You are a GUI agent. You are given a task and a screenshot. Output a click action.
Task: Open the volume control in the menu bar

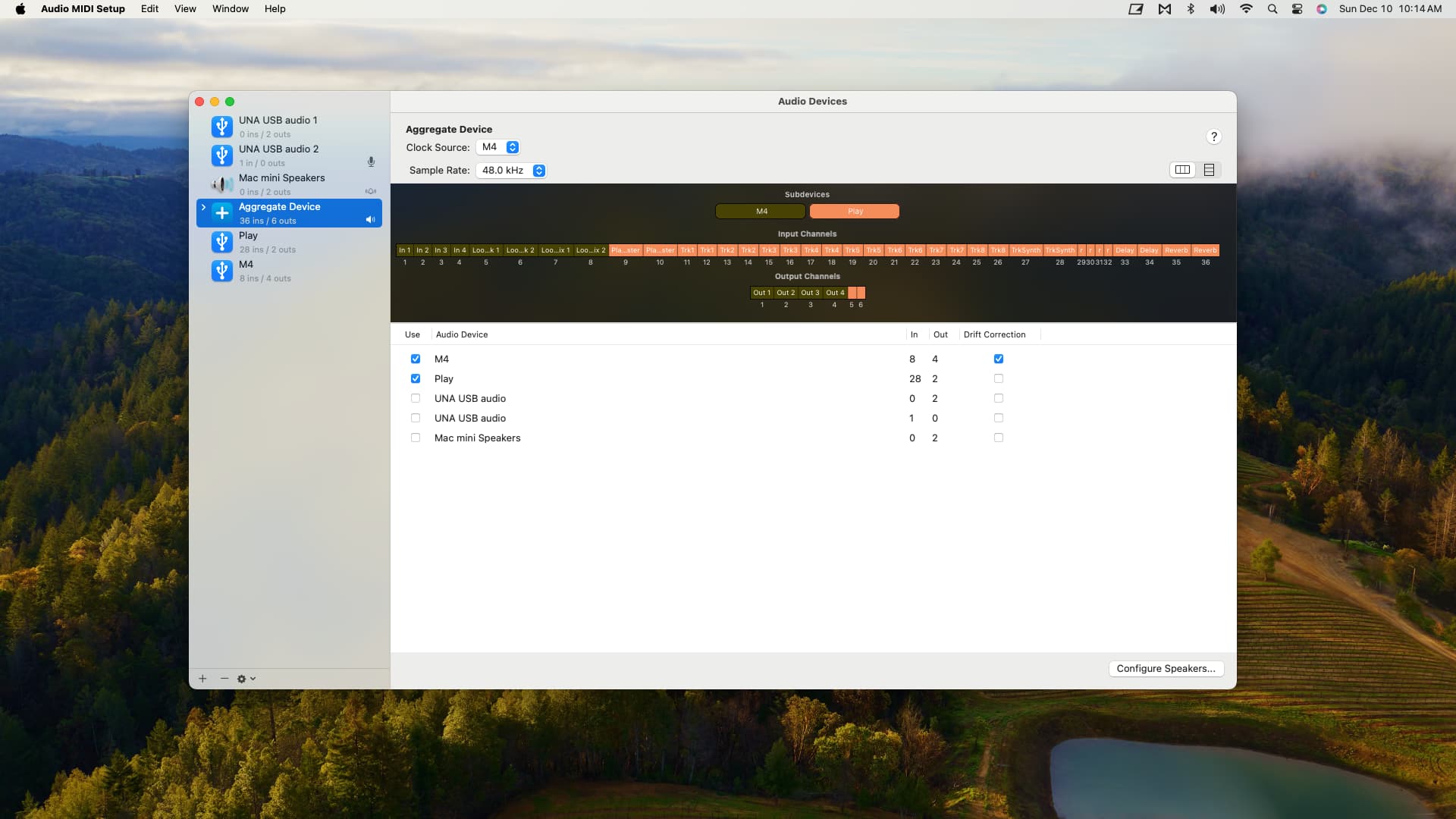pos(1217,9)
